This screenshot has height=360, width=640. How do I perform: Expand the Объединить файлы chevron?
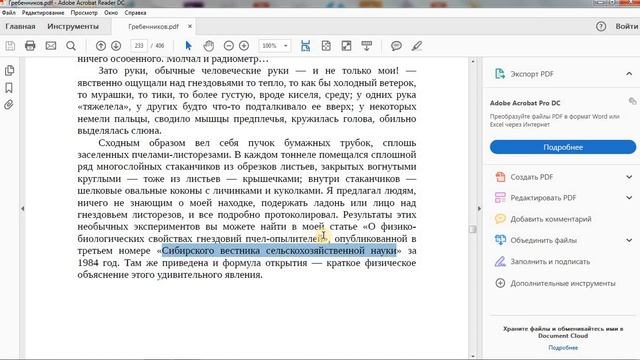[x=629, y=240]
